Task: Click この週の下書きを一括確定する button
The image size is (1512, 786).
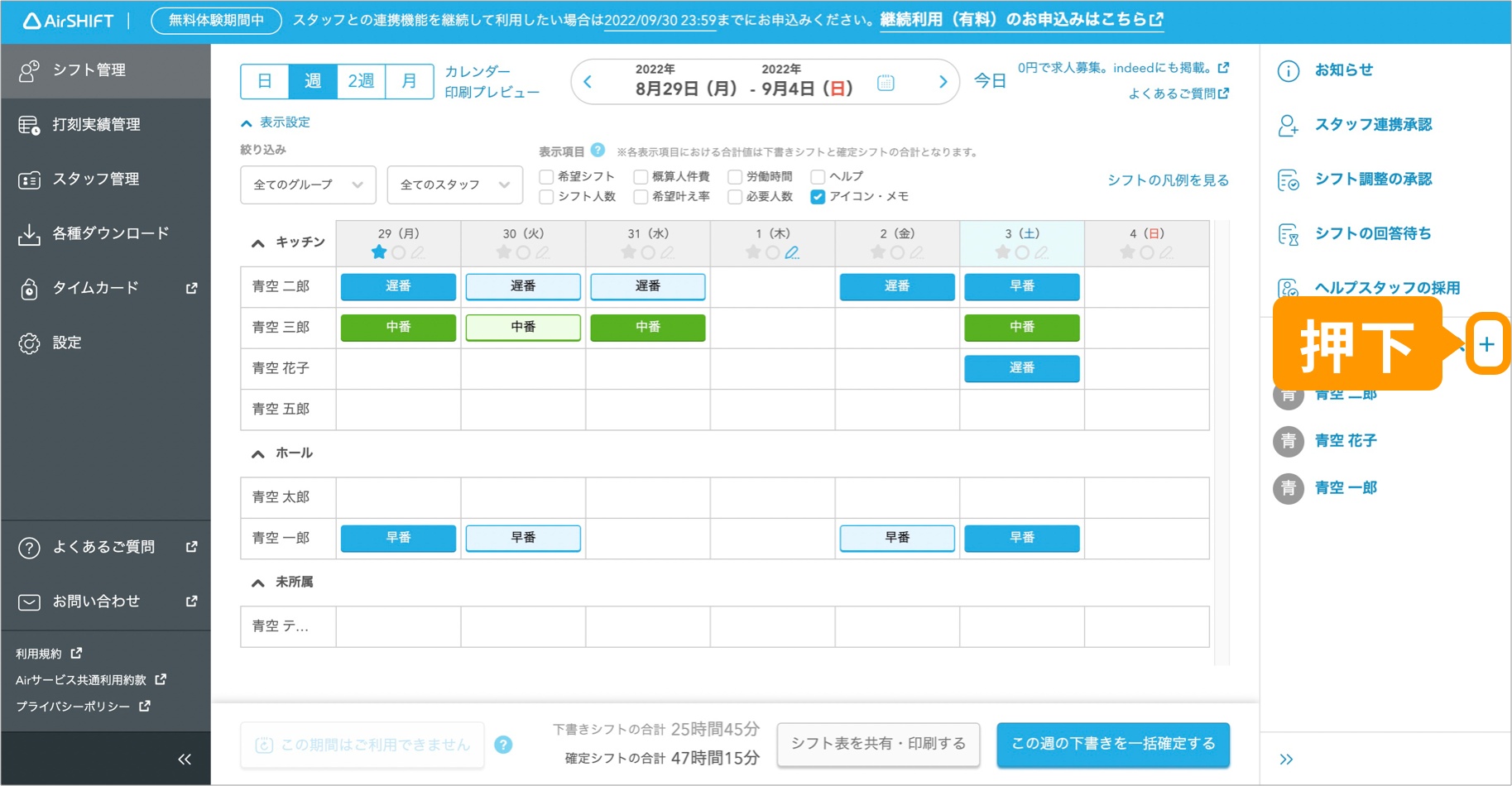Action: click(1112, 744)
